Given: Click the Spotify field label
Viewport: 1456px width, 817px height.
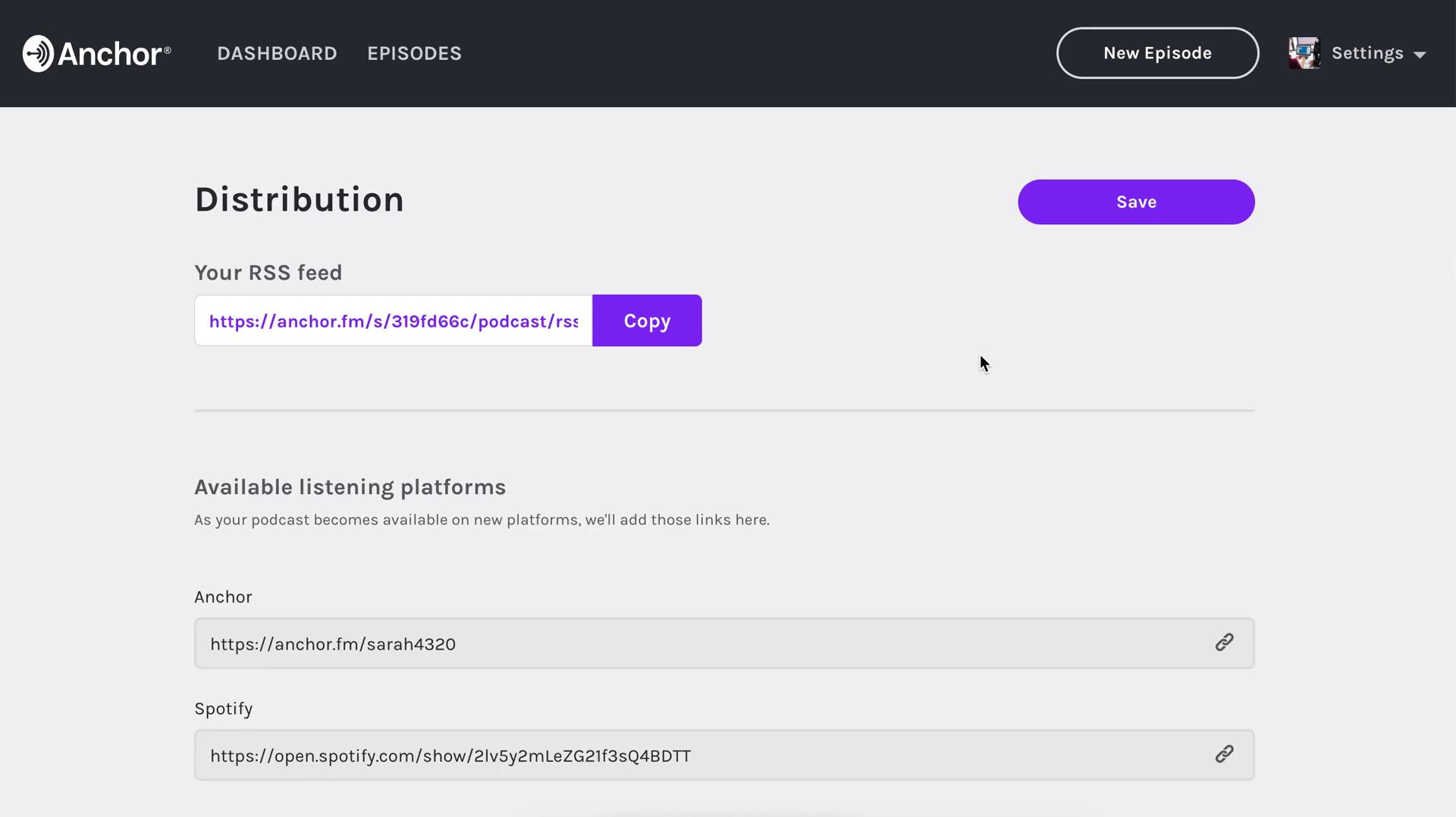Looking at the screenshot, I should coord(223,708).
